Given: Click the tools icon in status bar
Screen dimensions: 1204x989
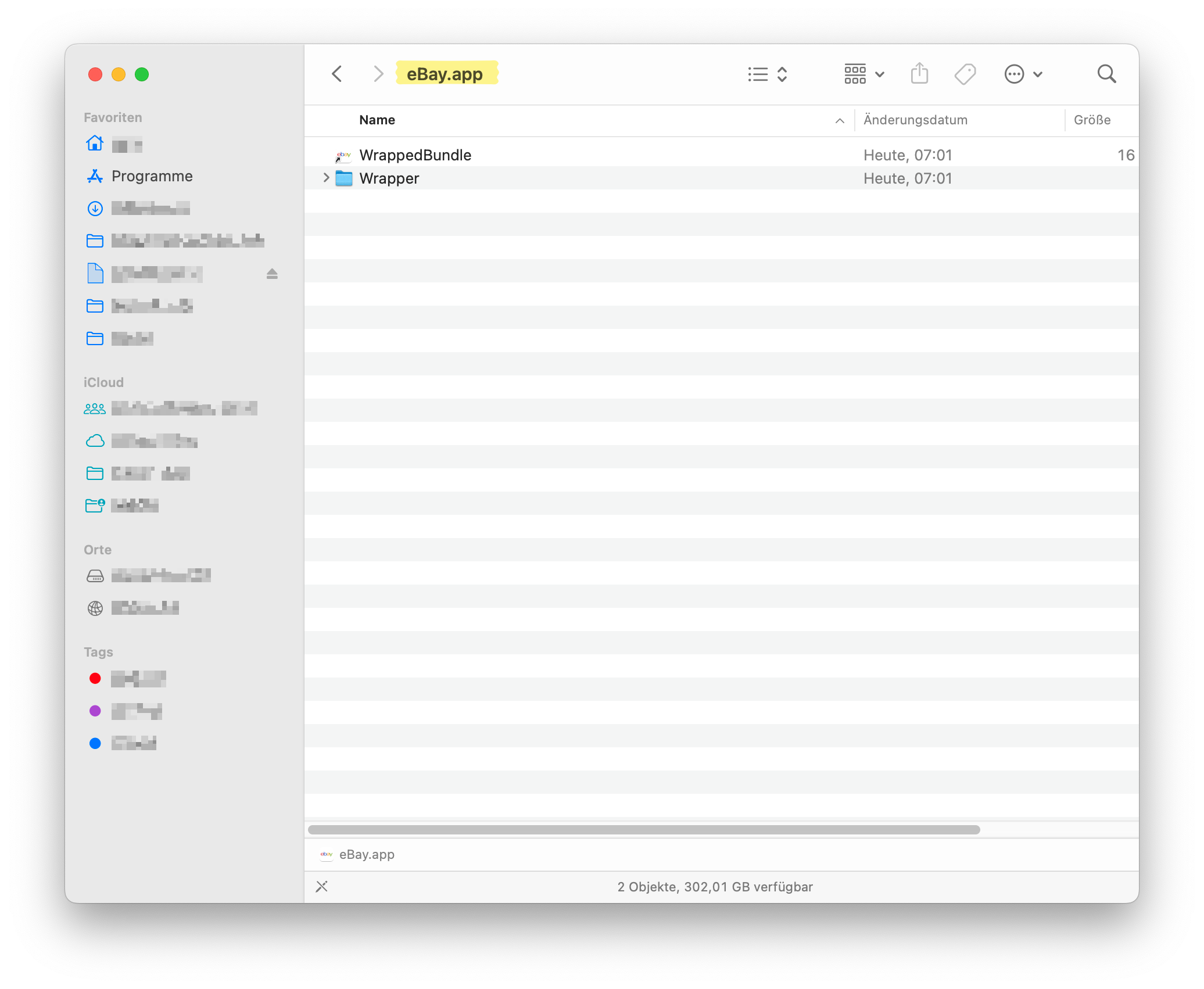Looking at the screenshot, I should pyautogui.click(x=321, y=886).
